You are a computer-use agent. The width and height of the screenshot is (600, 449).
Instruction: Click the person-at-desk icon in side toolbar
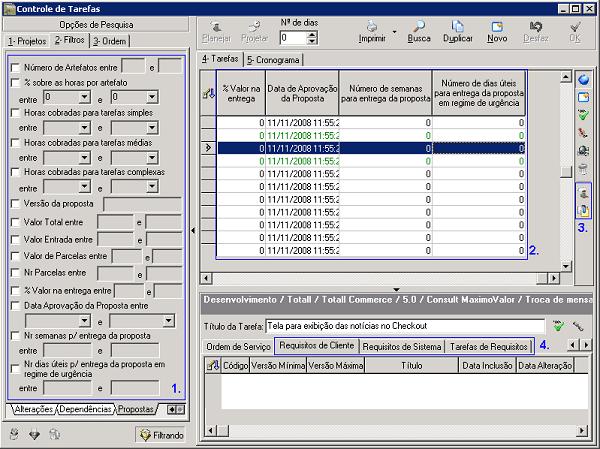[583, 193]
